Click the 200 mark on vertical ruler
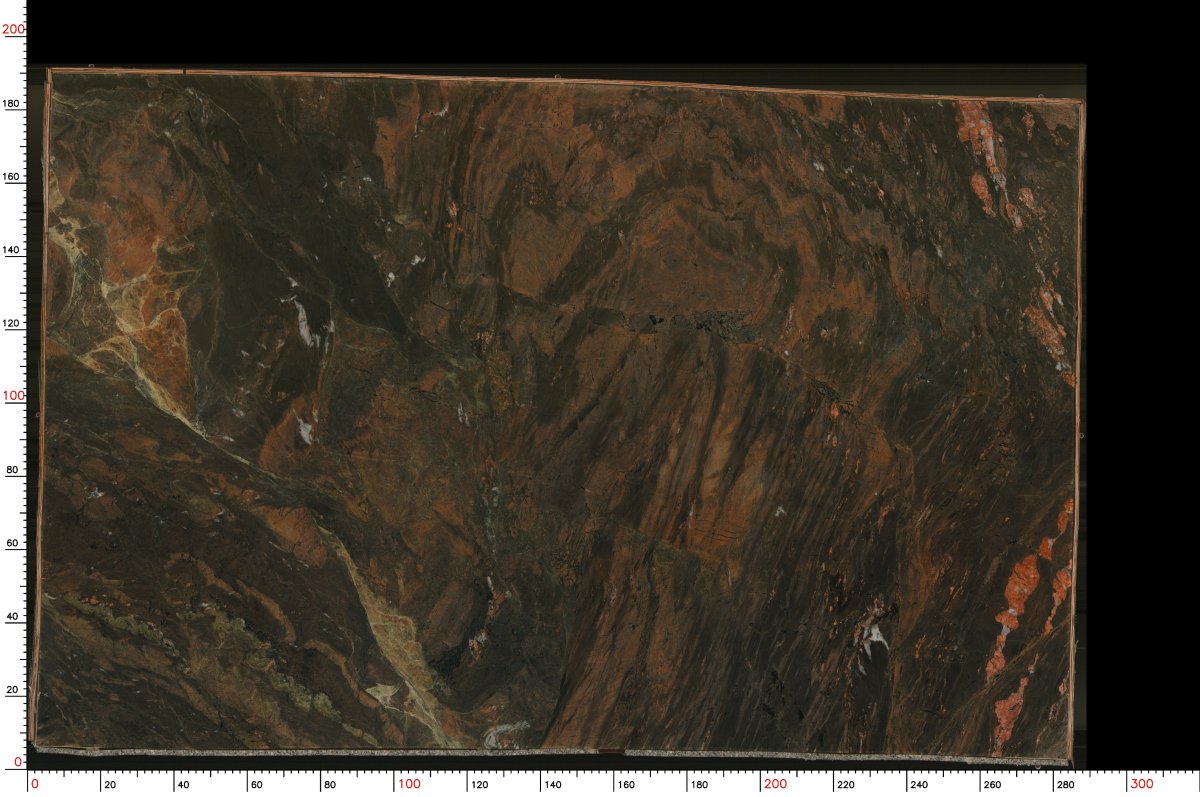The image size is (1200, 797). tap(14, 29)
